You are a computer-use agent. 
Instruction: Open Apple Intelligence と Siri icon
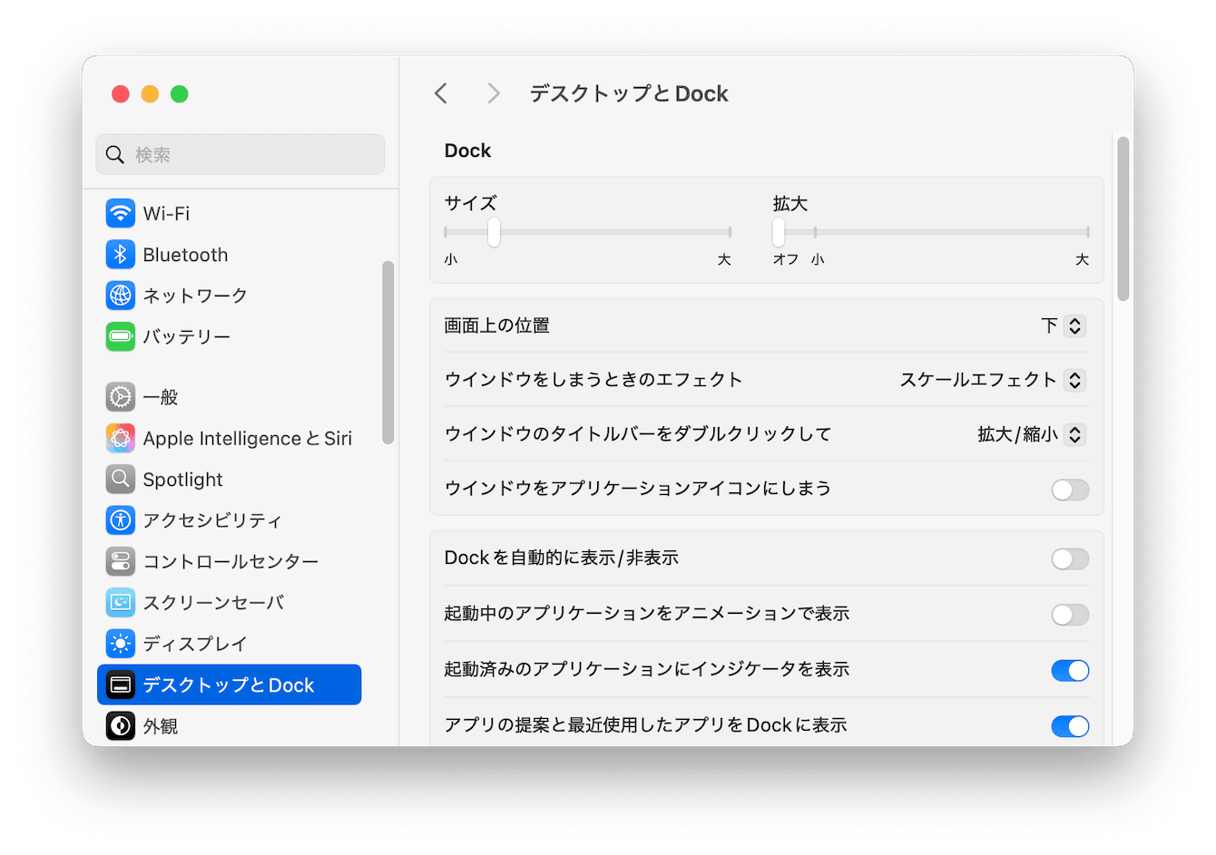(x=120, y=438)
